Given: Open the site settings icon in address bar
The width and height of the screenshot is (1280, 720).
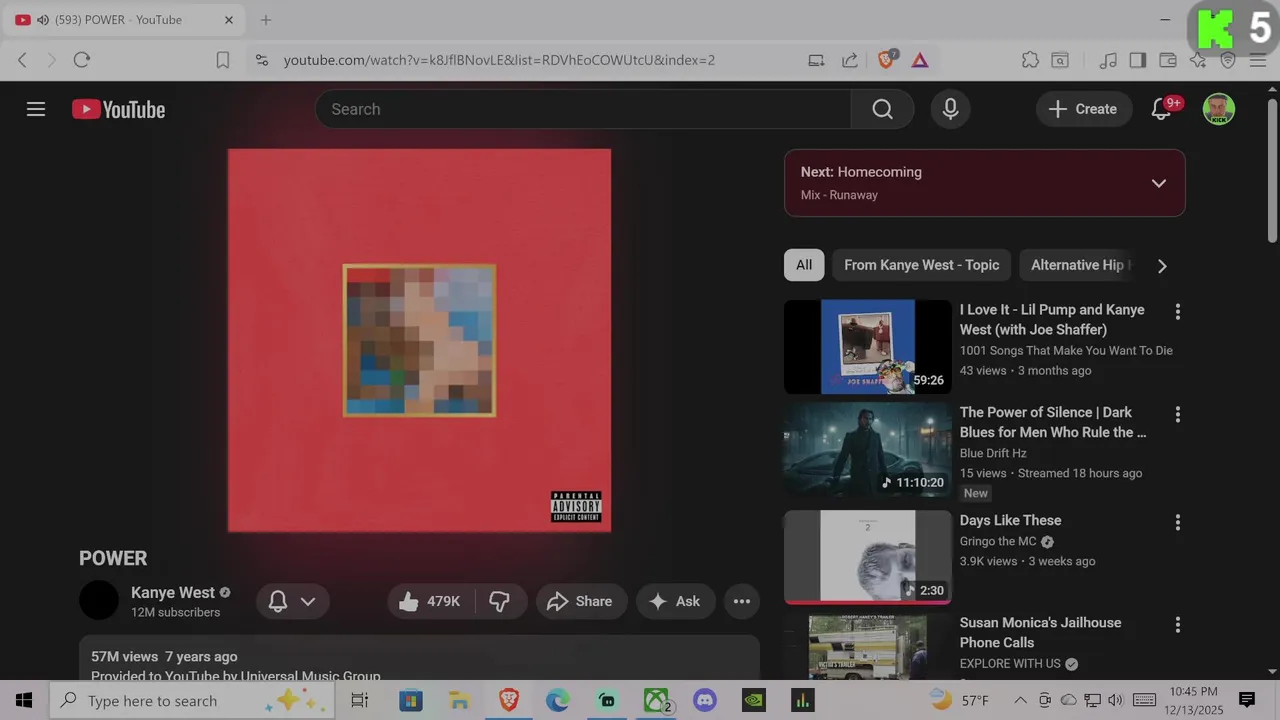Looking at the screenshot, I should click(262, 60).
